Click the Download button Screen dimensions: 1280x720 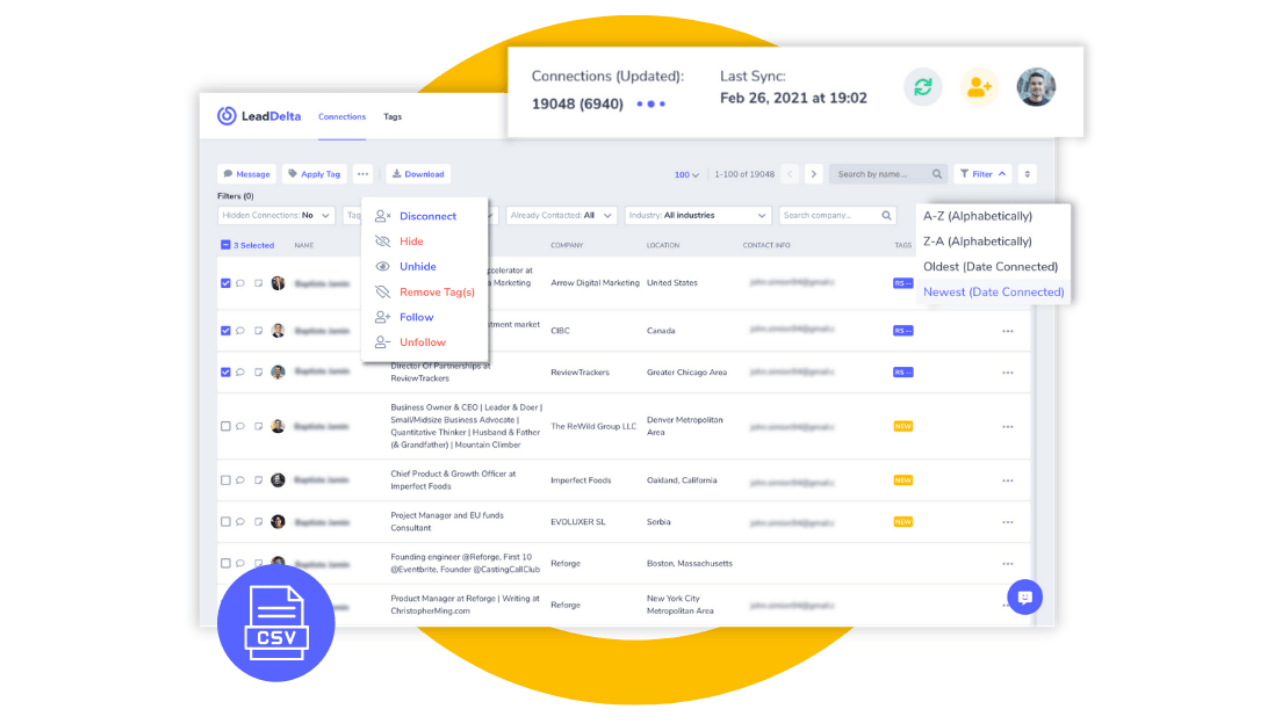tap(418, 174)
